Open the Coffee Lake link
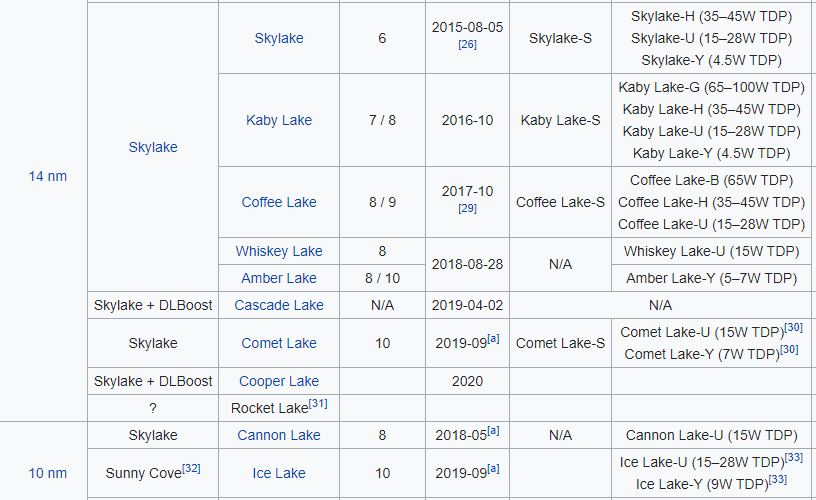 (x=279, y=202)
